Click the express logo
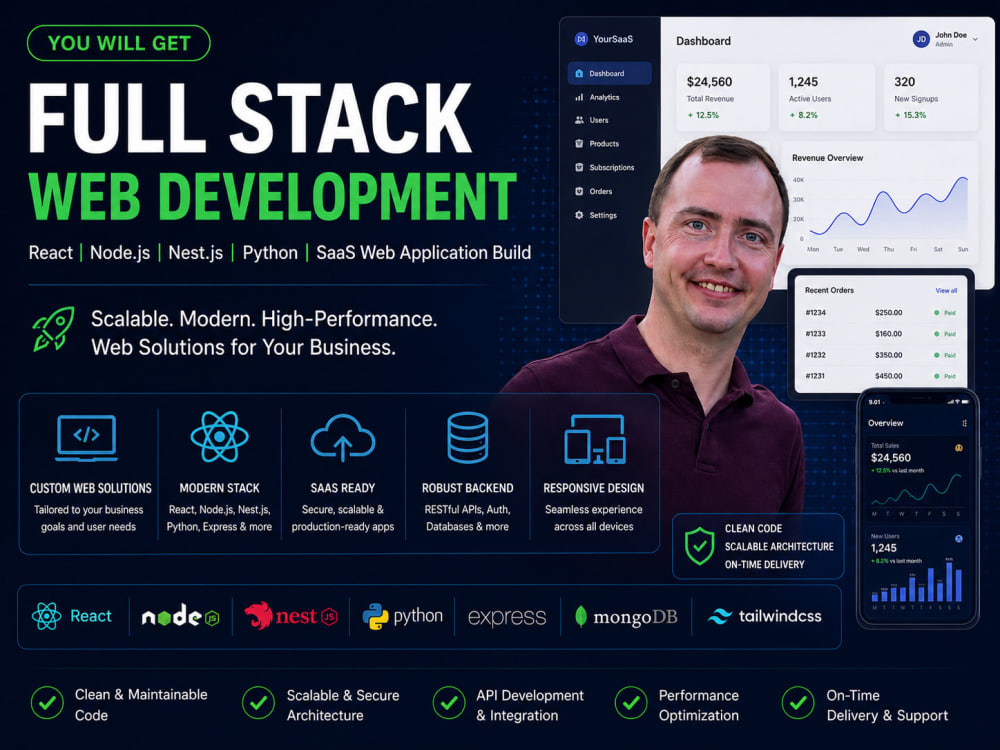Viewport: 1000px width, 750px height. [507, 617]
